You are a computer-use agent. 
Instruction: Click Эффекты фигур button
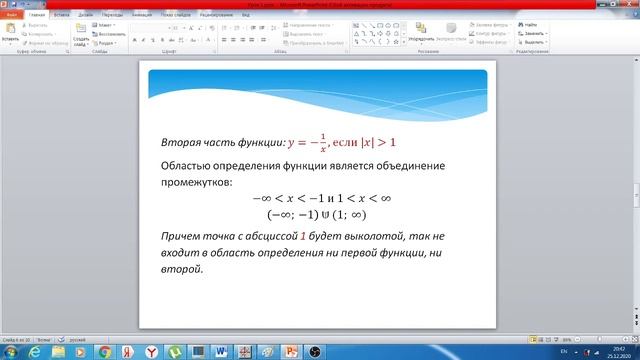[489, 42]
